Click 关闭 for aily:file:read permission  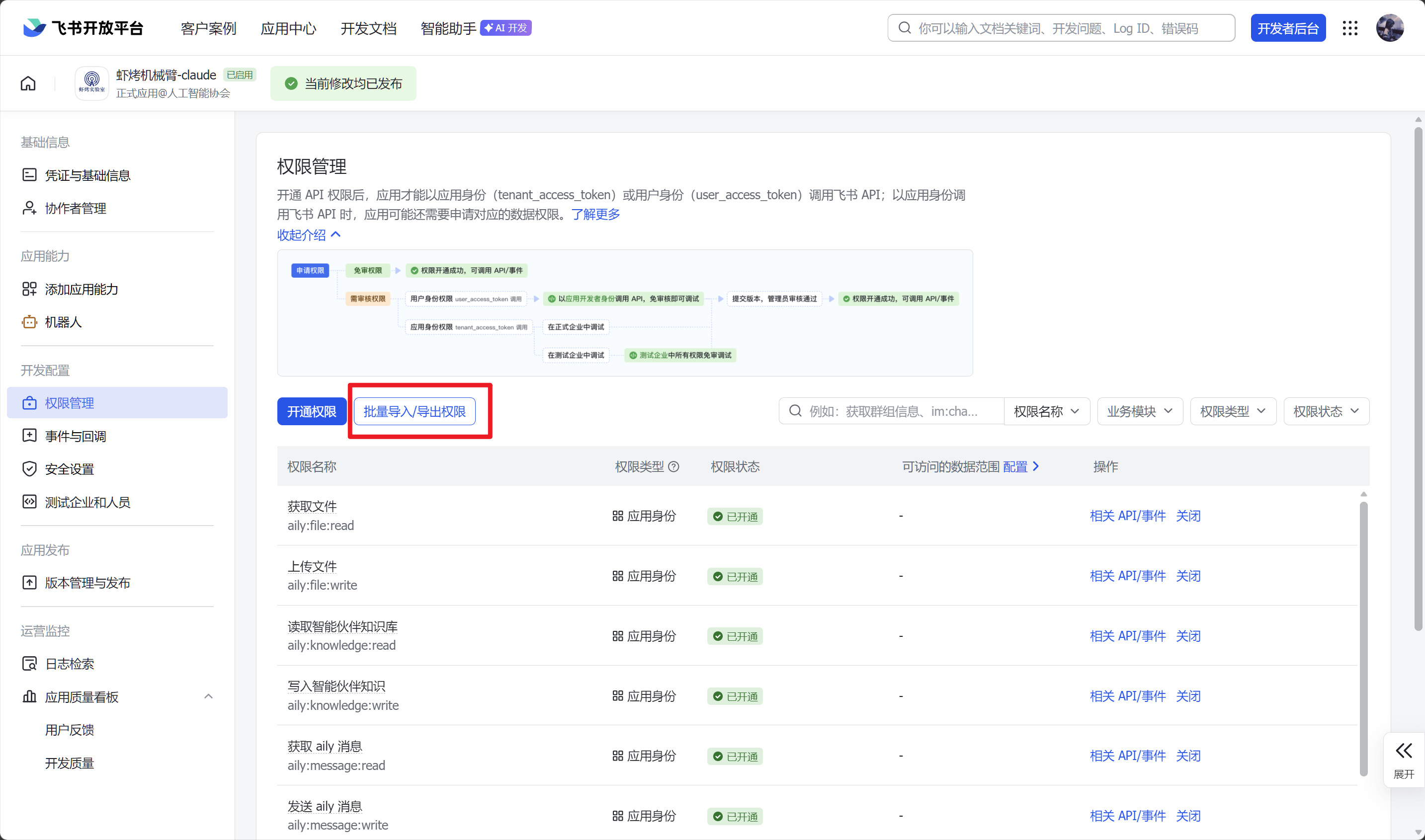[x=1188, y=516]
